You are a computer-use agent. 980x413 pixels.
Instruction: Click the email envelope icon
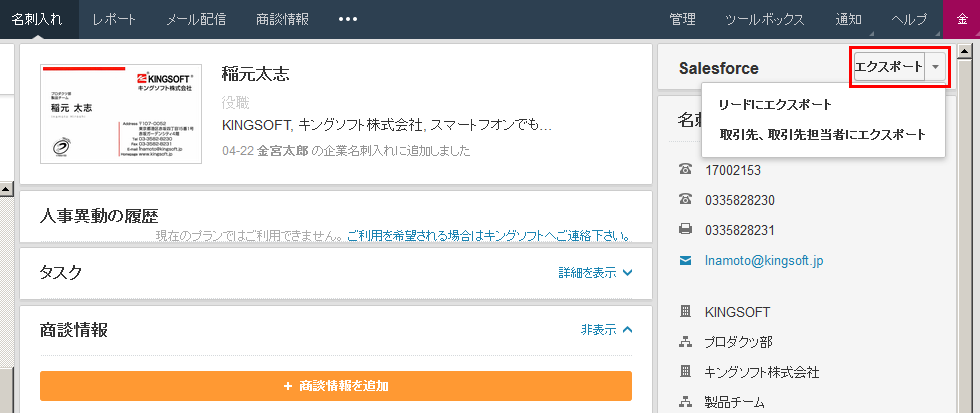[x=686, y=261]
